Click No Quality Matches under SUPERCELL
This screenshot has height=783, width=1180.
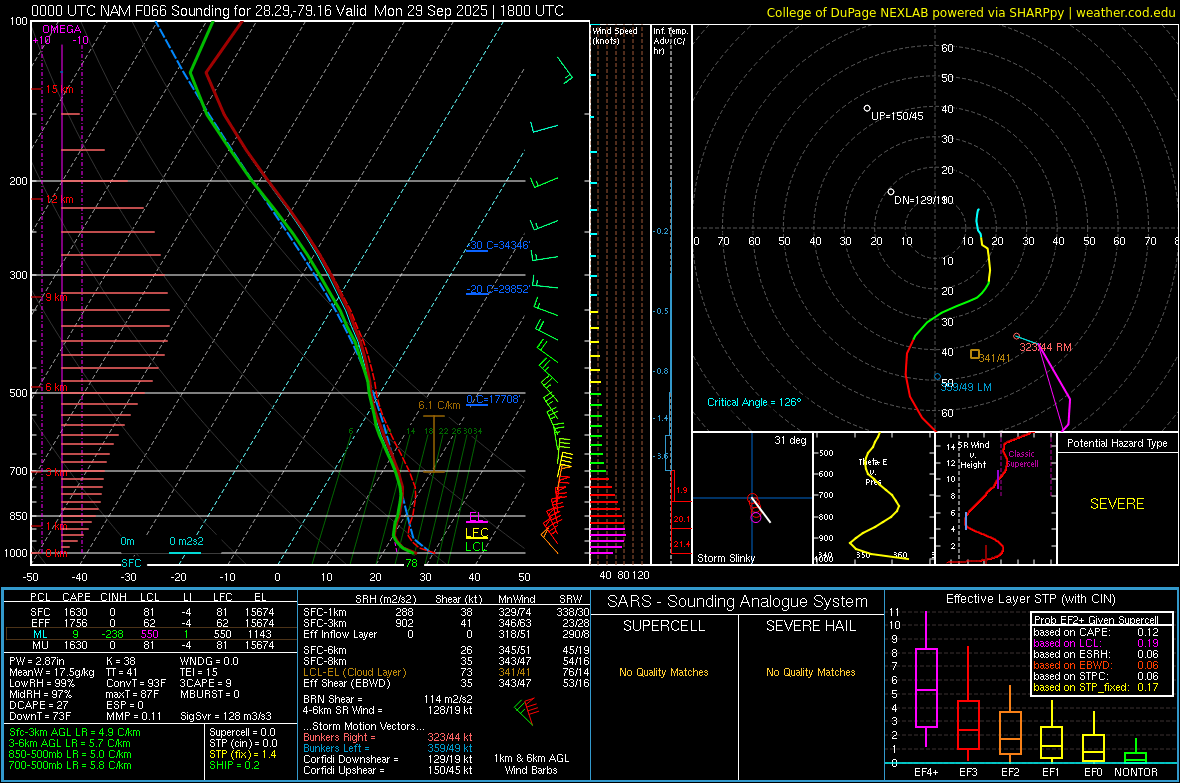pos(664,672)
